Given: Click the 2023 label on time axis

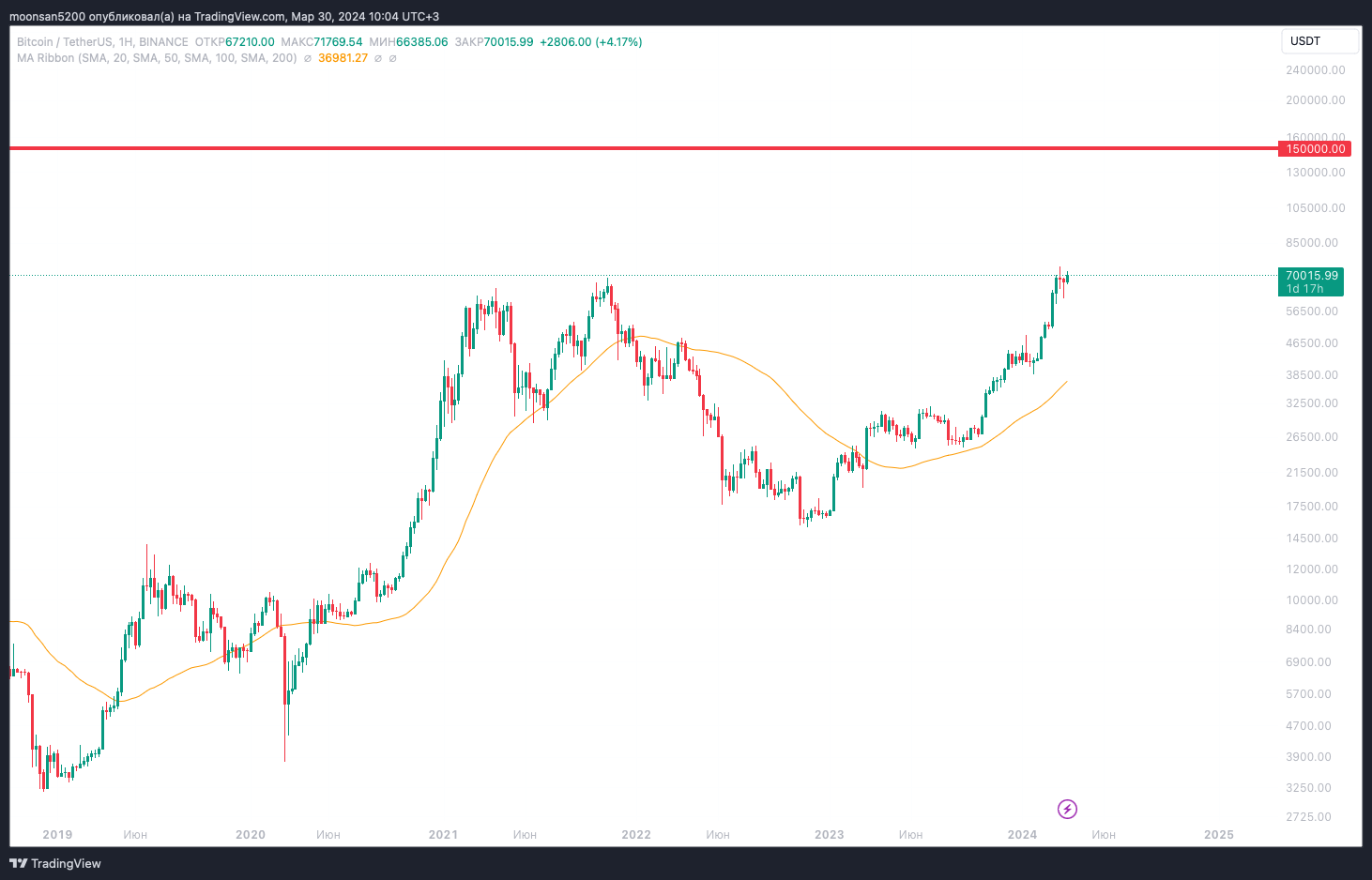Looking at the screenshot, I should point(830,834).
